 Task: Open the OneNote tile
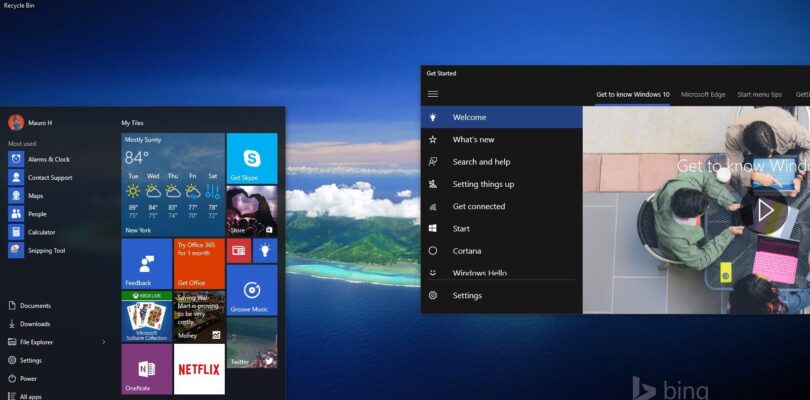pyautogui.click(x=147, y=369)
